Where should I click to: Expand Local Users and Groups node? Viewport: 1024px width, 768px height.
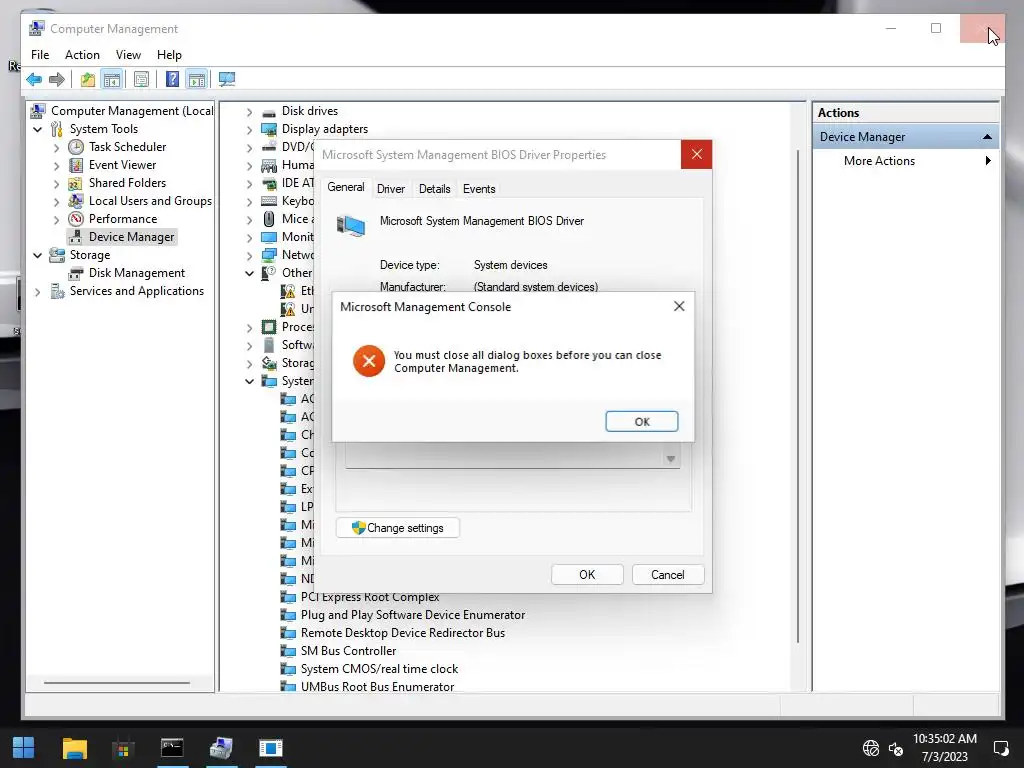(57, 202)
